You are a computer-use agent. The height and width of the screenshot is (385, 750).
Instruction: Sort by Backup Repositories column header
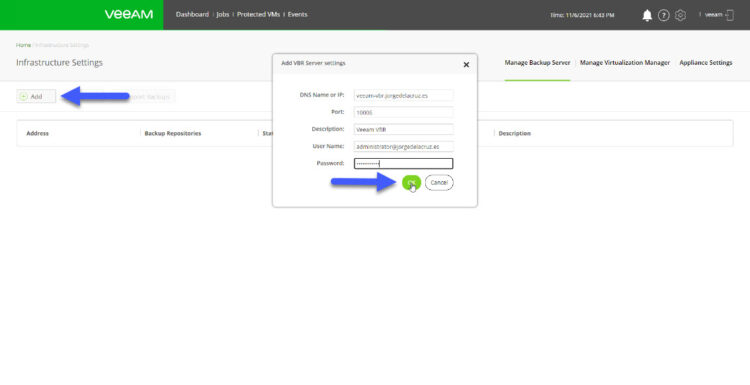(x=173, y=133)
